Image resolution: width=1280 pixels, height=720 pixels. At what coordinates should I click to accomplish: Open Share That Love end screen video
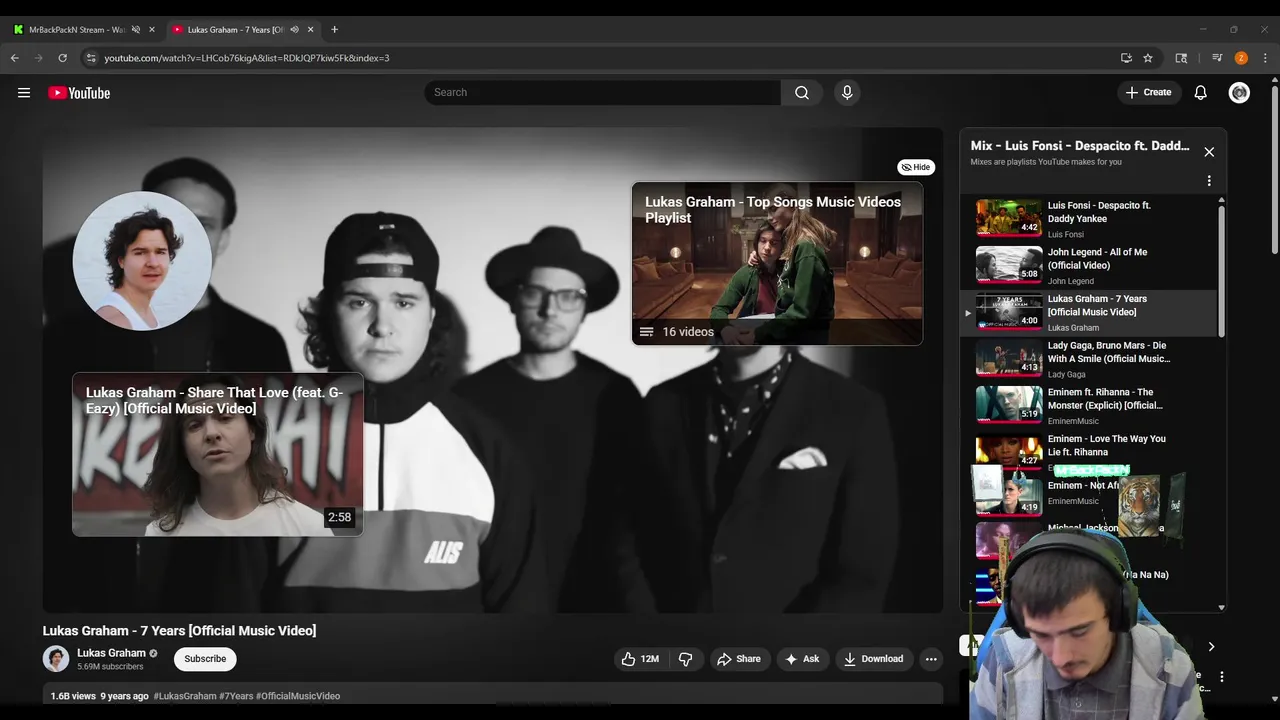tap(217, 454)
